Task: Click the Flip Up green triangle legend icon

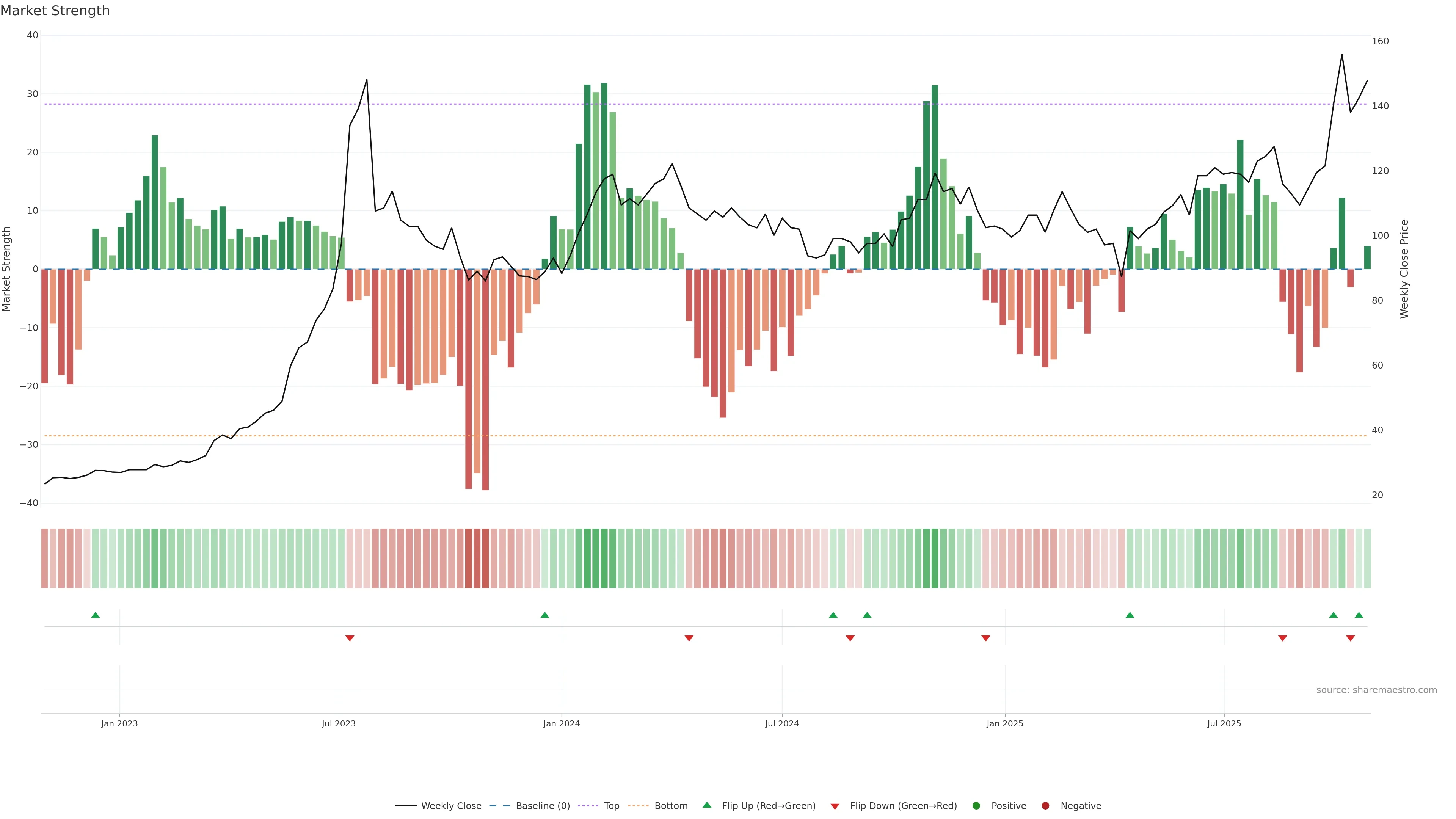Action: tap(706, 805)
